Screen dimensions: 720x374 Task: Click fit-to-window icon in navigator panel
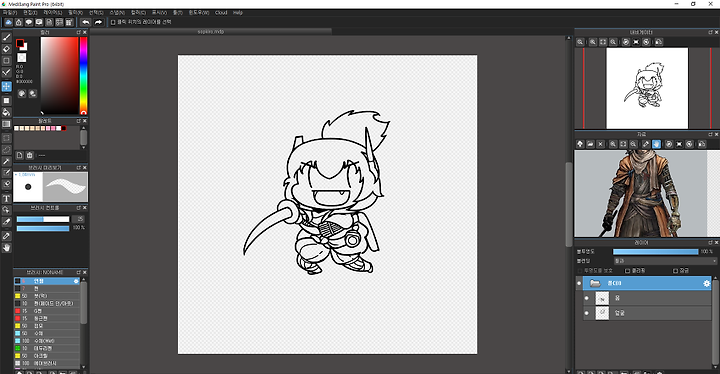point(603,42)
